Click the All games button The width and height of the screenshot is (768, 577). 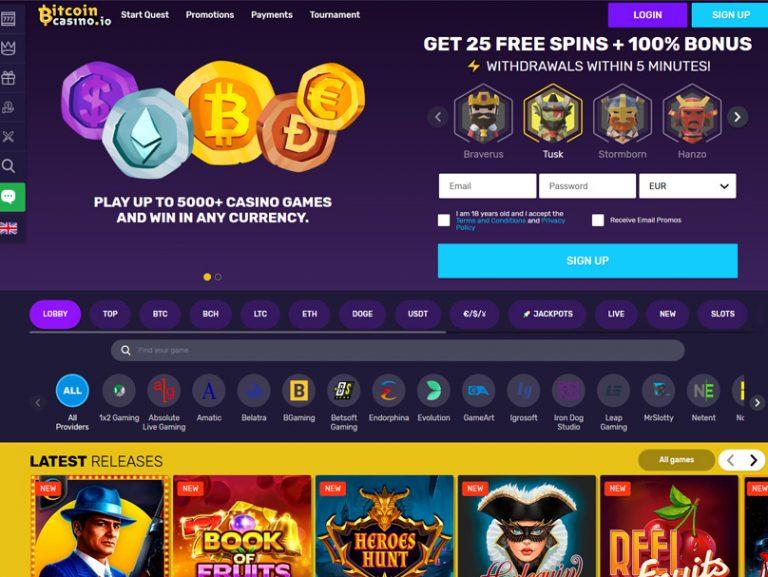[x=676, y=460]
